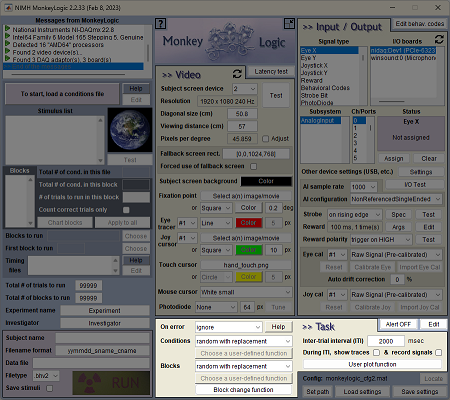450x400 pixels.
Task: Open Subject screen device dropdown
Action: tap(245, 89)
